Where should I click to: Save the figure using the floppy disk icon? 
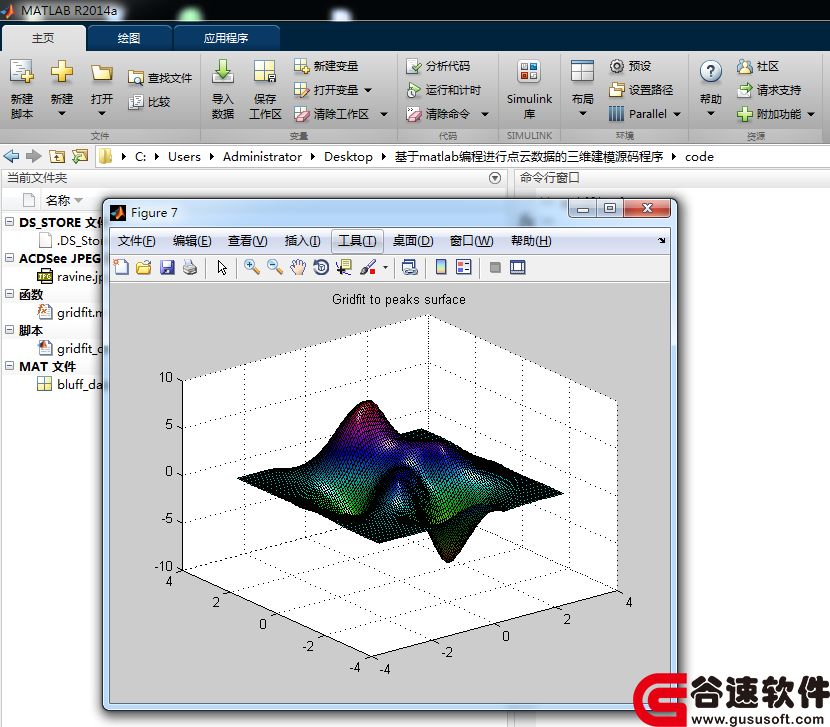pos(167,267)
